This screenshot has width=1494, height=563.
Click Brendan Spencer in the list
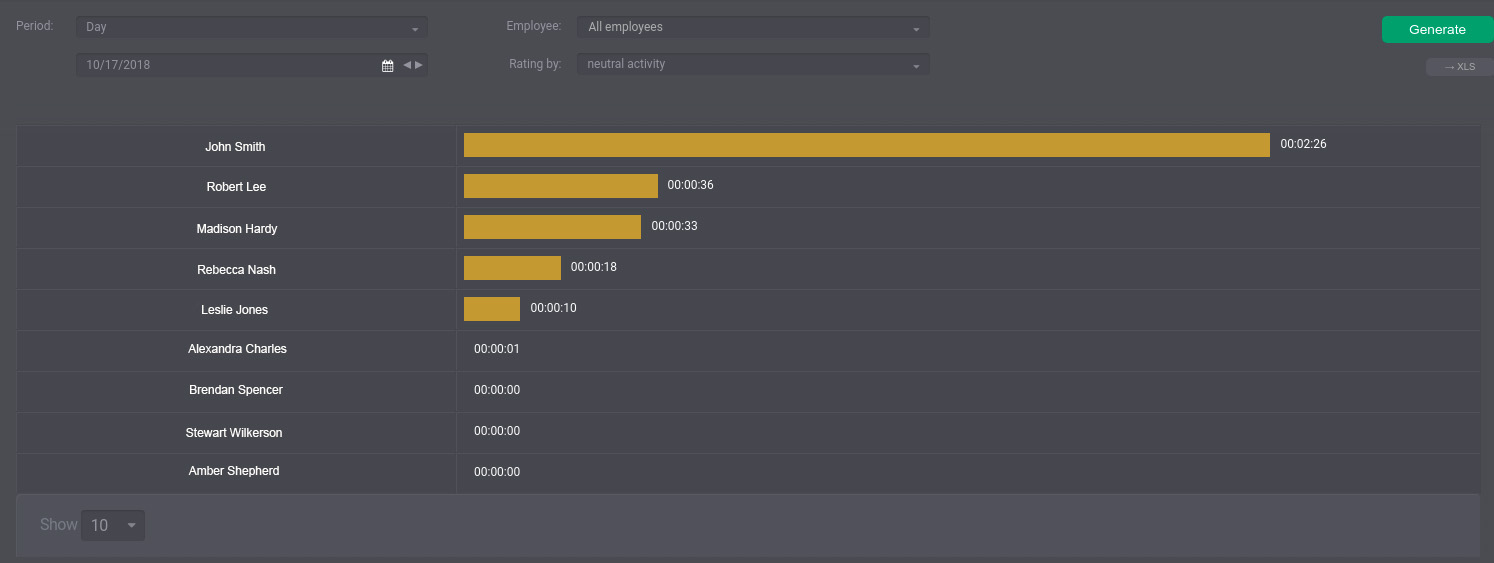point(237,390)
